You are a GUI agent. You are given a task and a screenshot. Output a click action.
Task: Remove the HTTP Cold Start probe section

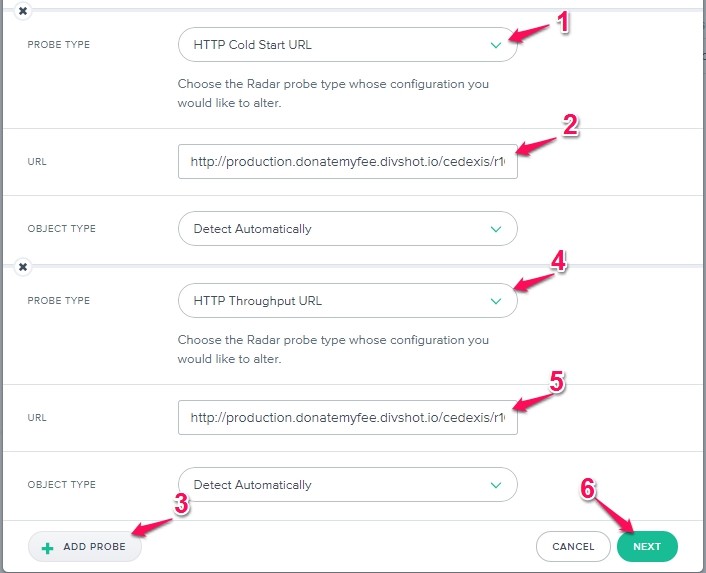(23, 11)
